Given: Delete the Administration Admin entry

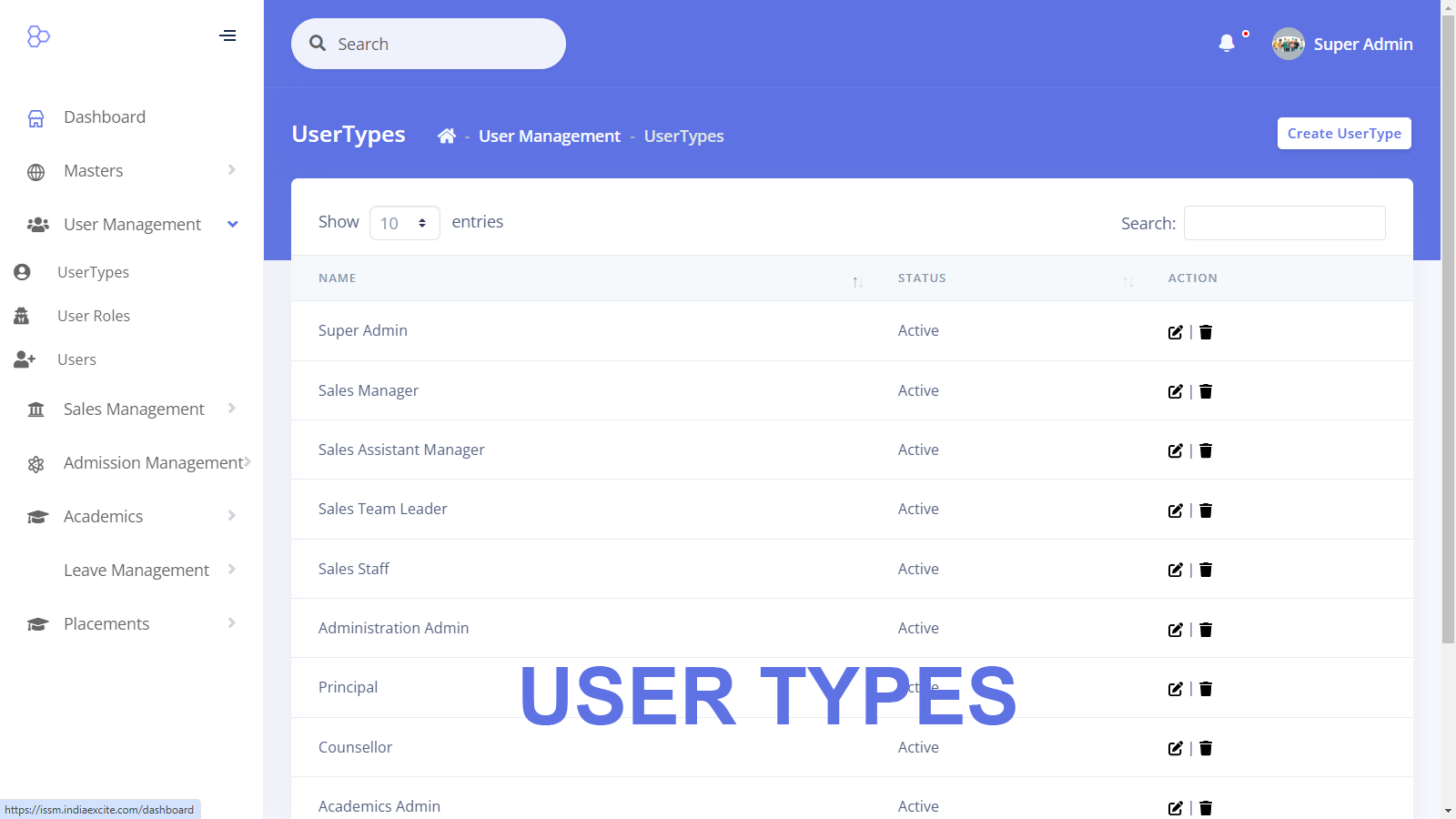Looking at the screenshot, I should [1206, 630].
